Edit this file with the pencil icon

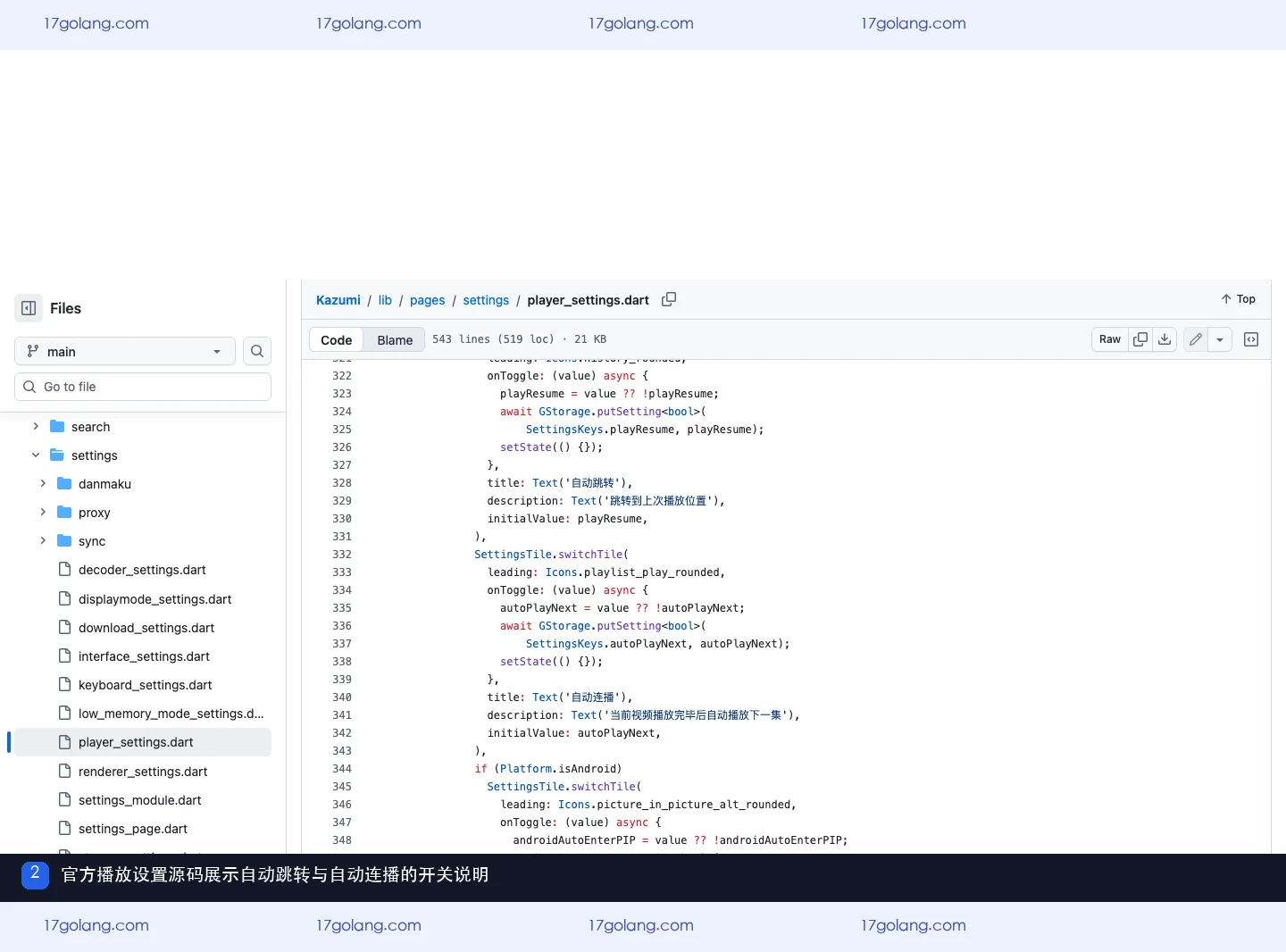tap(1196, 339)
